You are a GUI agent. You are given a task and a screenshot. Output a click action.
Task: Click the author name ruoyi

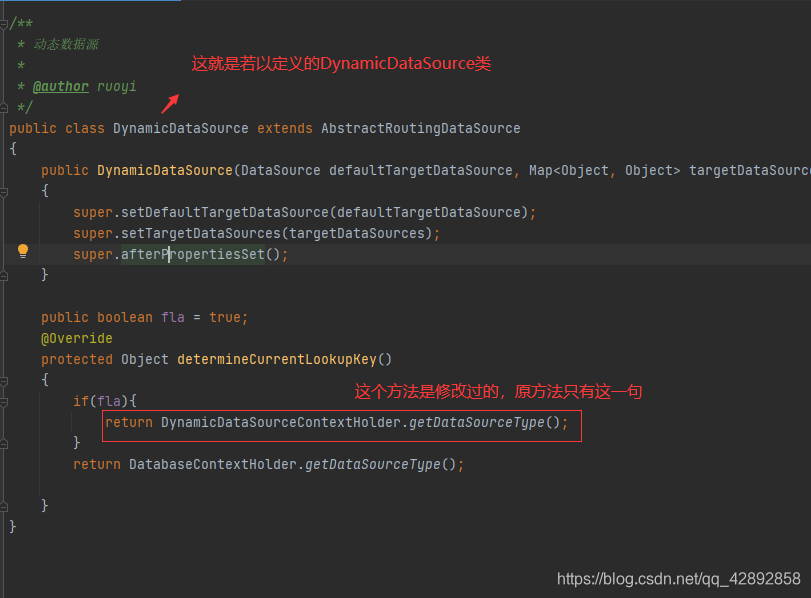(117, 86)
